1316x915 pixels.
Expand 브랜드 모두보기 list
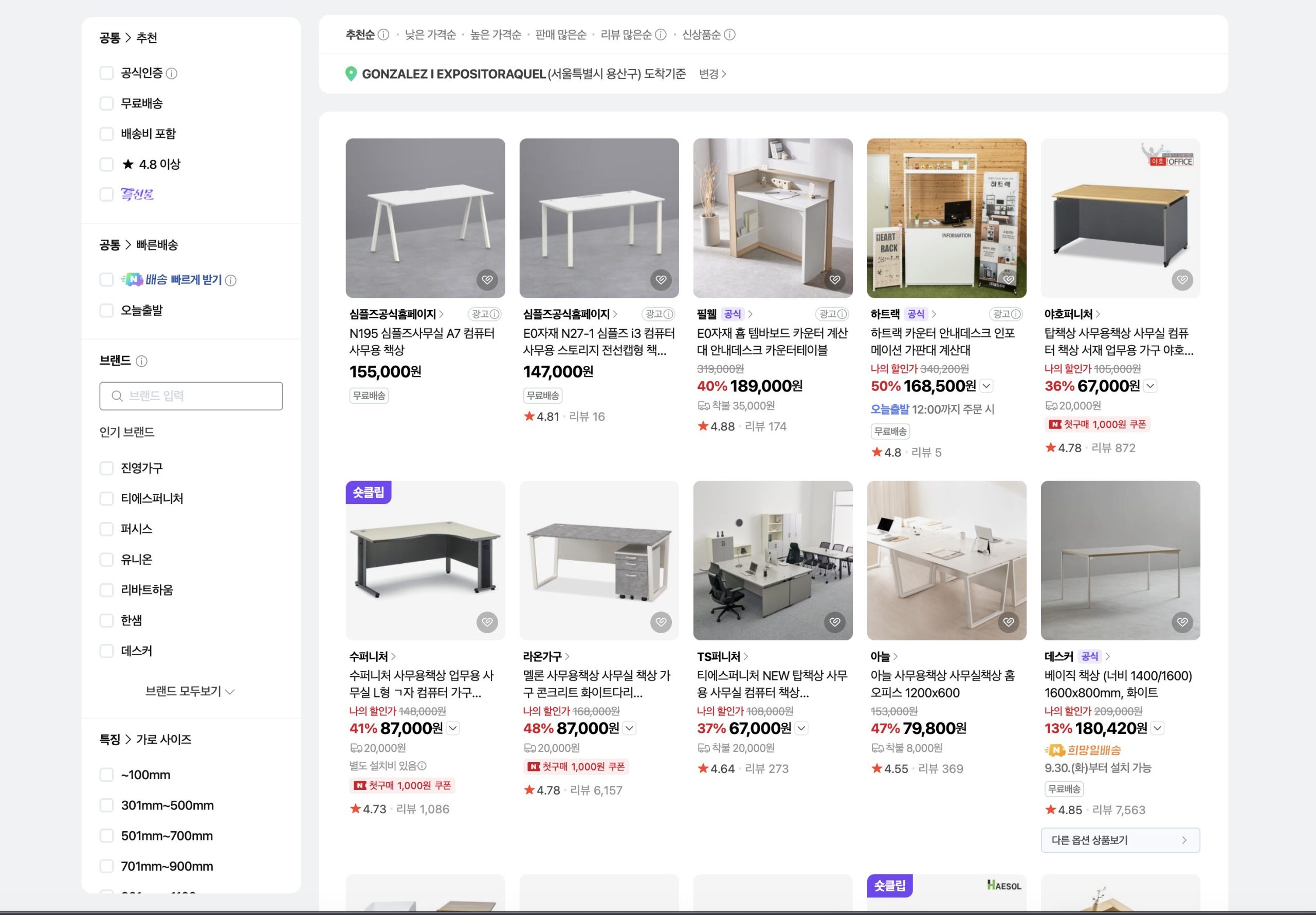(x=190, y=691)
